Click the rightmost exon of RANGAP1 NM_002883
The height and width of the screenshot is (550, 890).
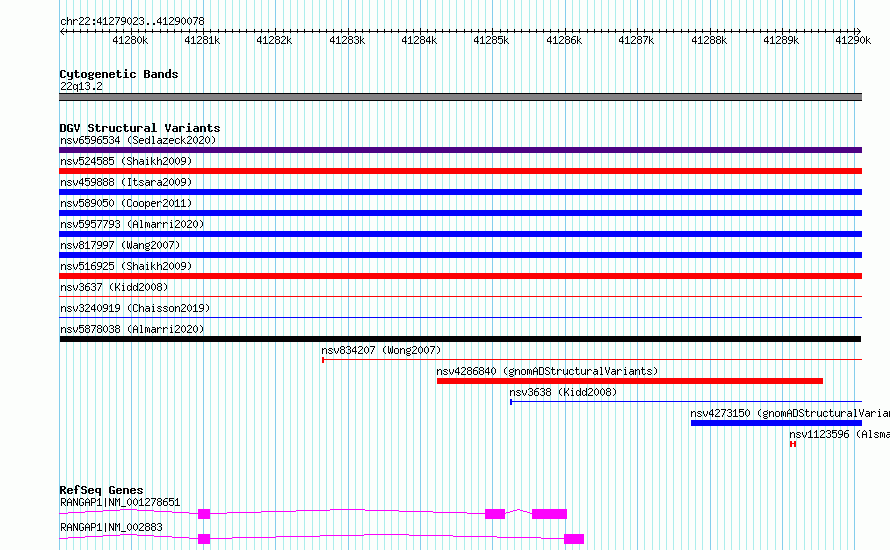[x=574, y=539]
